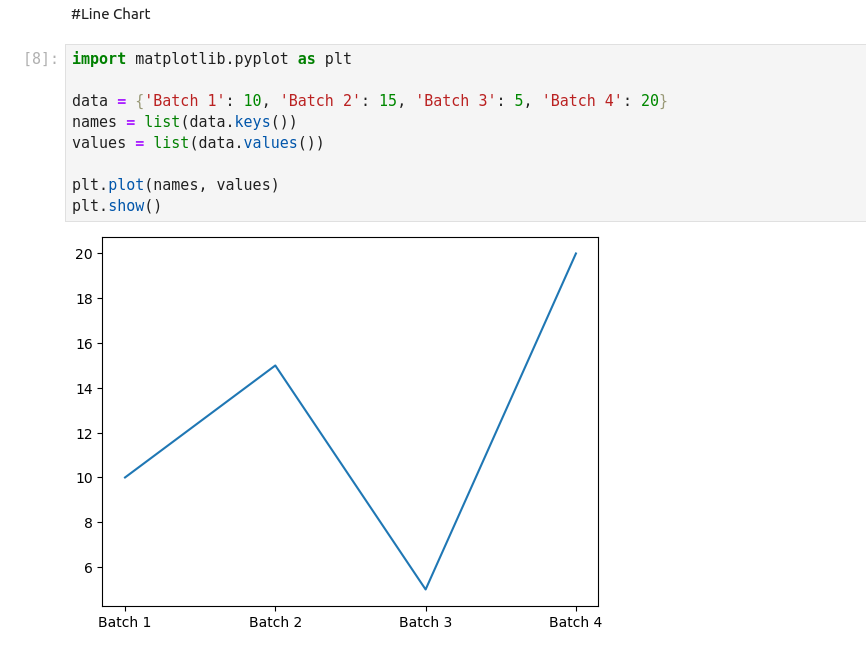Click the plt.show() line
The width and height of the screenshot is (866, 646).
[x=116, y=206]
